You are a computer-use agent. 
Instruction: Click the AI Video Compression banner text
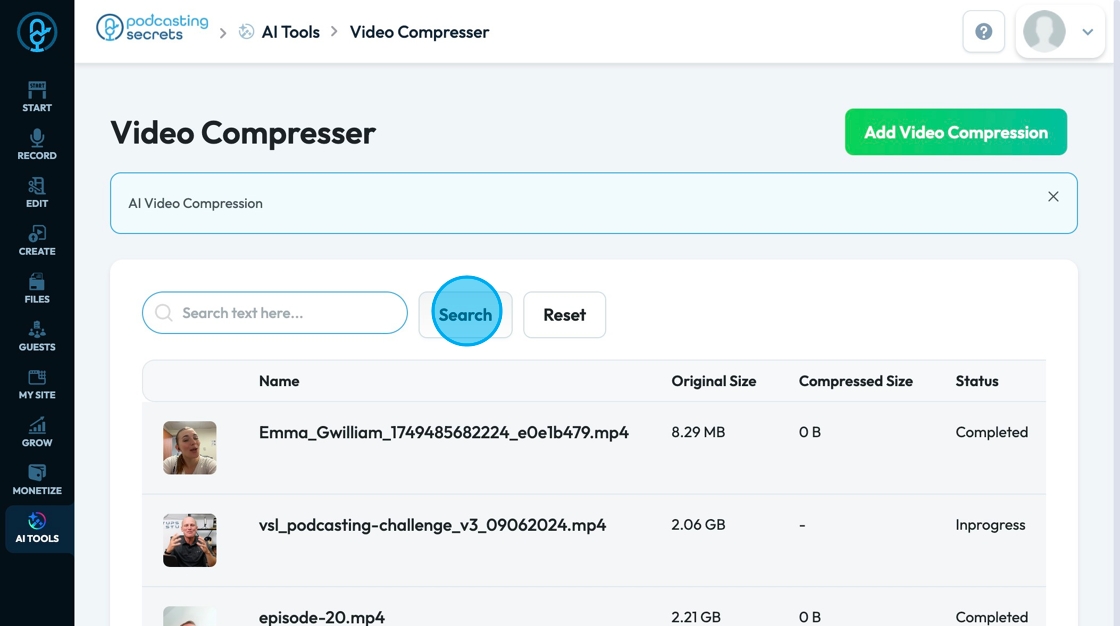click(196, 204)
